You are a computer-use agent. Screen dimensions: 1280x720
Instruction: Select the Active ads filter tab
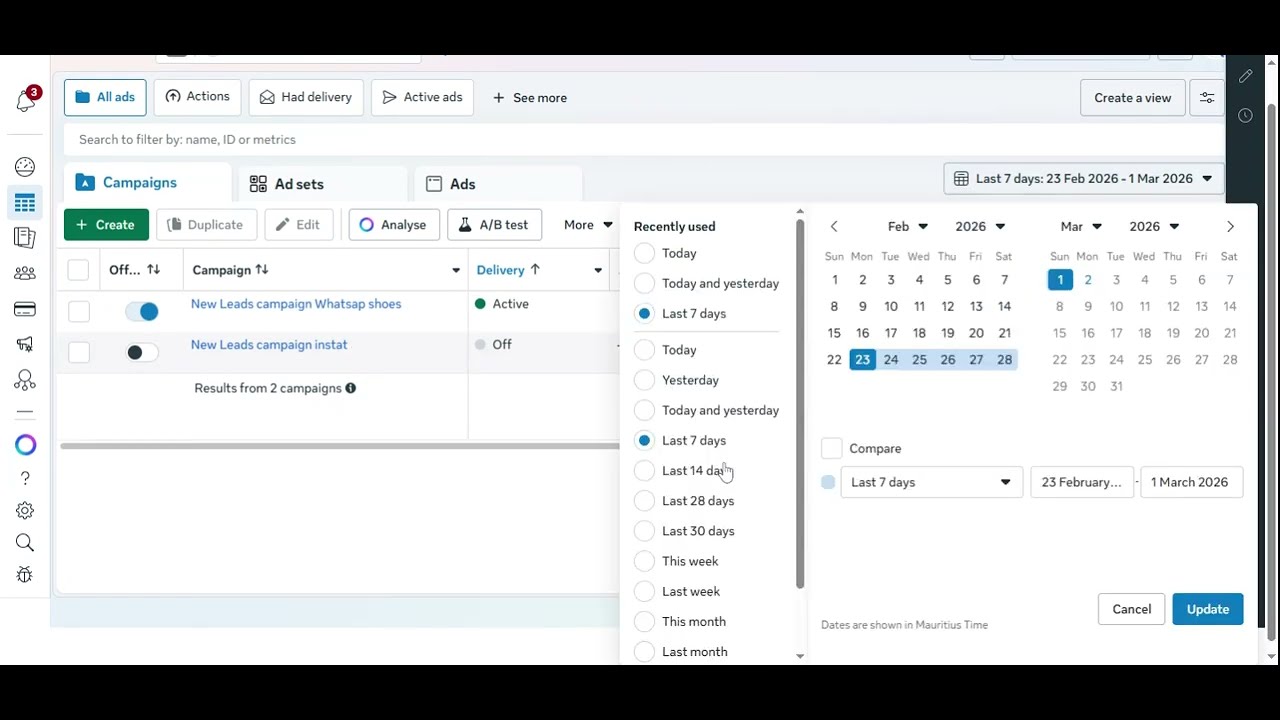click(x=422, y=97)
